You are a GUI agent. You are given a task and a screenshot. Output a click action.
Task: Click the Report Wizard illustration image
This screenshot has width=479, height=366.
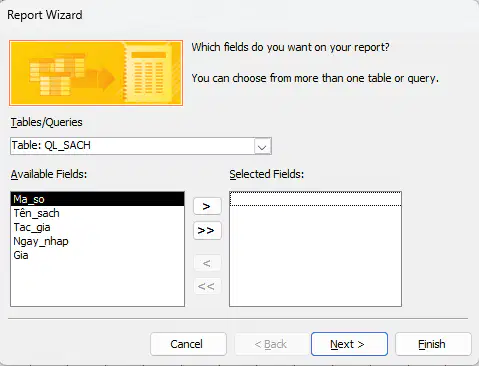(96, 73)
